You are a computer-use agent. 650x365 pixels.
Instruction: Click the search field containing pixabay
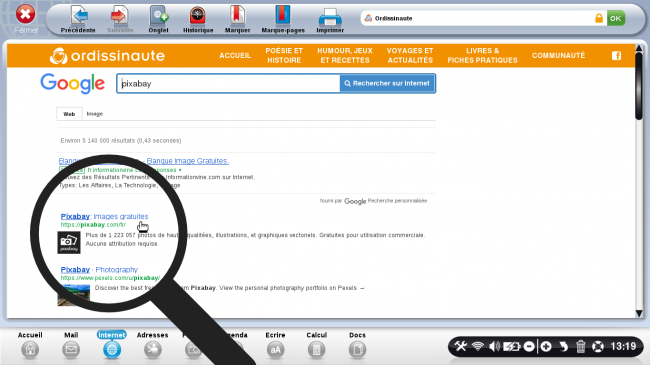(228, 83)
